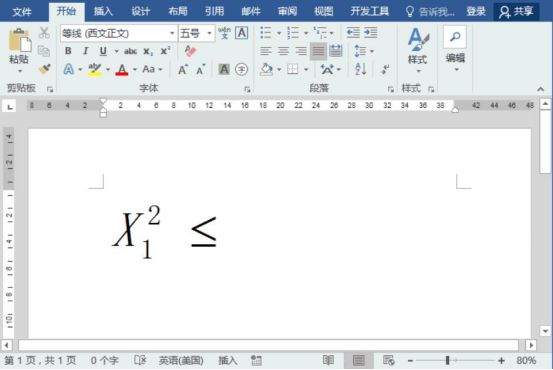Apply red font color

[x=122, y=69]
